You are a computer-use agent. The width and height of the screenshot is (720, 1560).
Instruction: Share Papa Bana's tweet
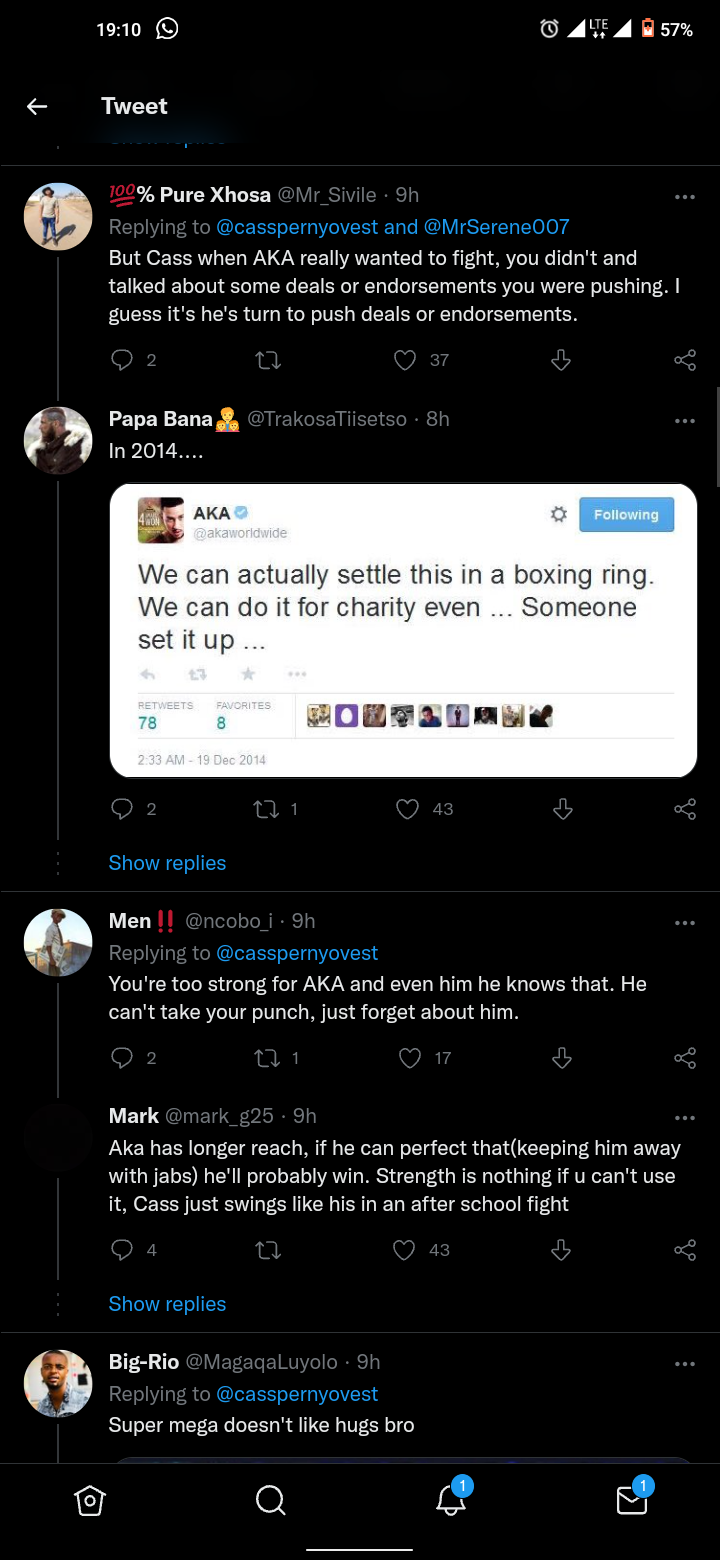click(685, 809)
